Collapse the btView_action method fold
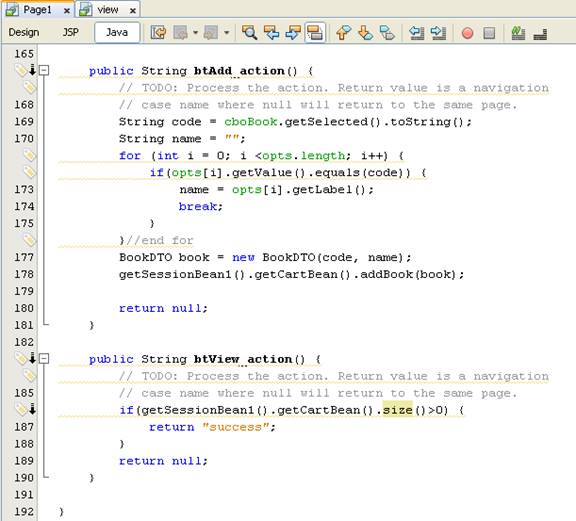The width and height of the screenshot is (576, 521). point(44,358)
